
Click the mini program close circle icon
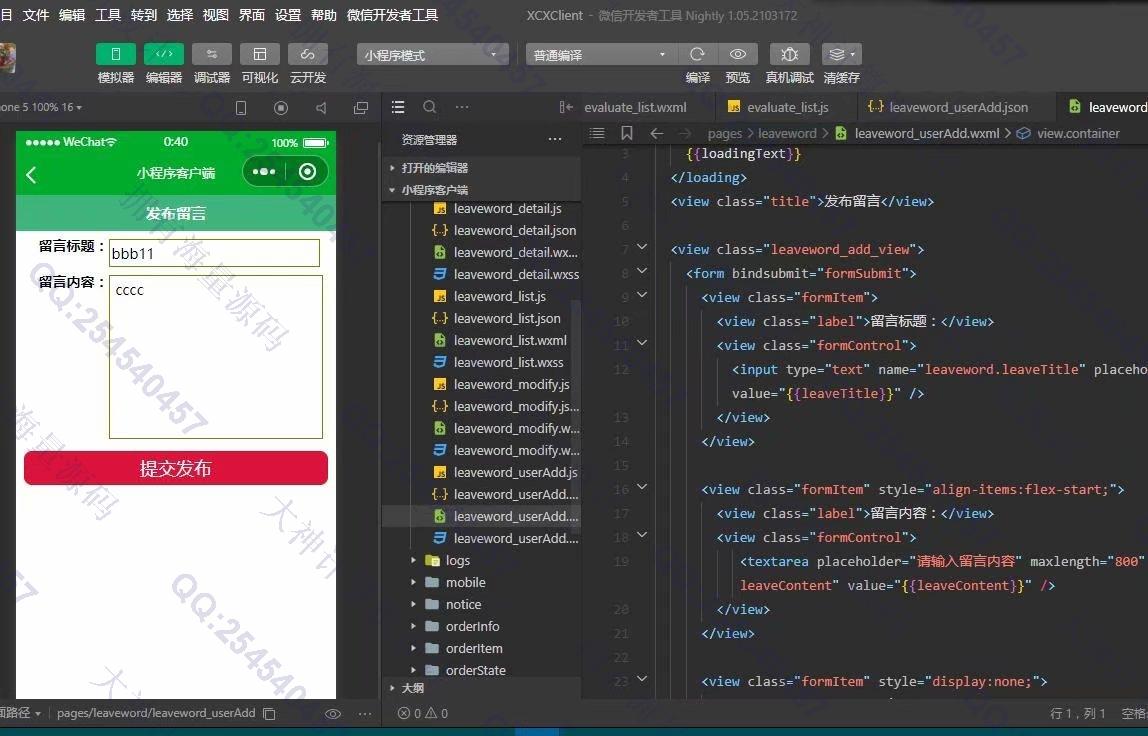click(308, 172)
